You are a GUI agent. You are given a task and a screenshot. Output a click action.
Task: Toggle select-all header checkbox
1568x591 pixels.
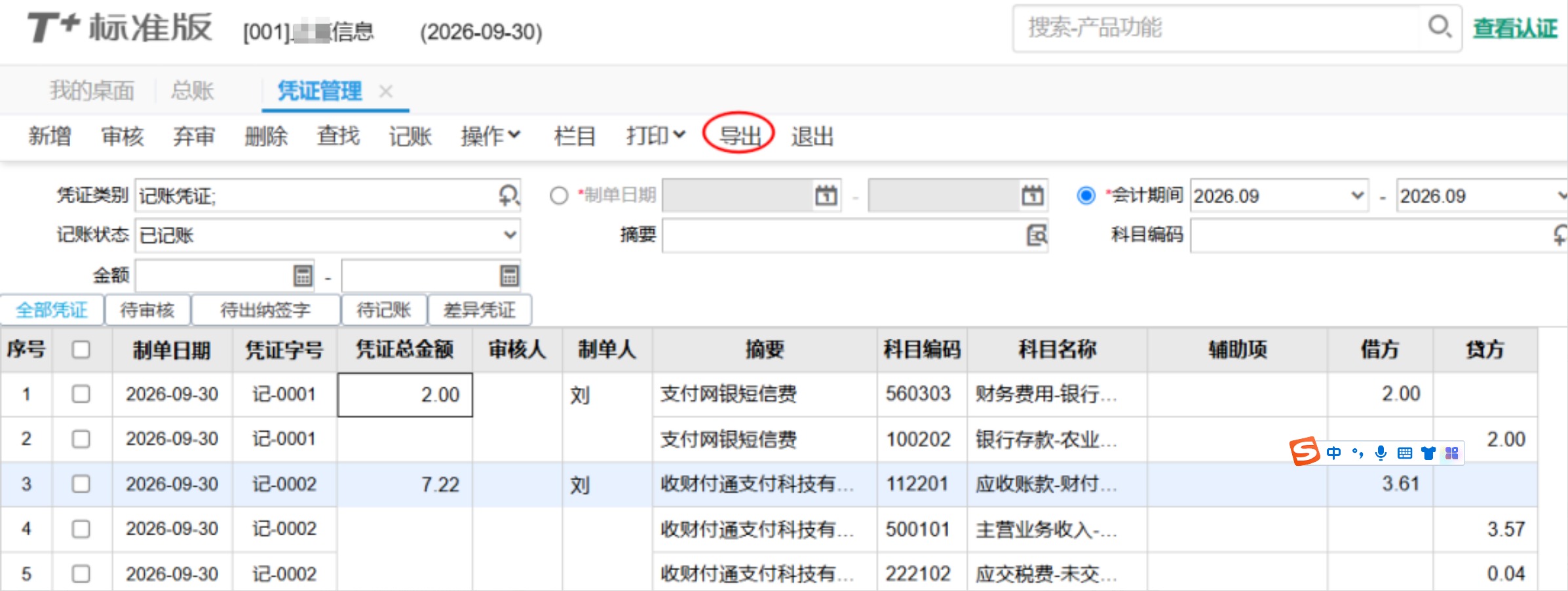pyautogui.click(x=81, y=350)
